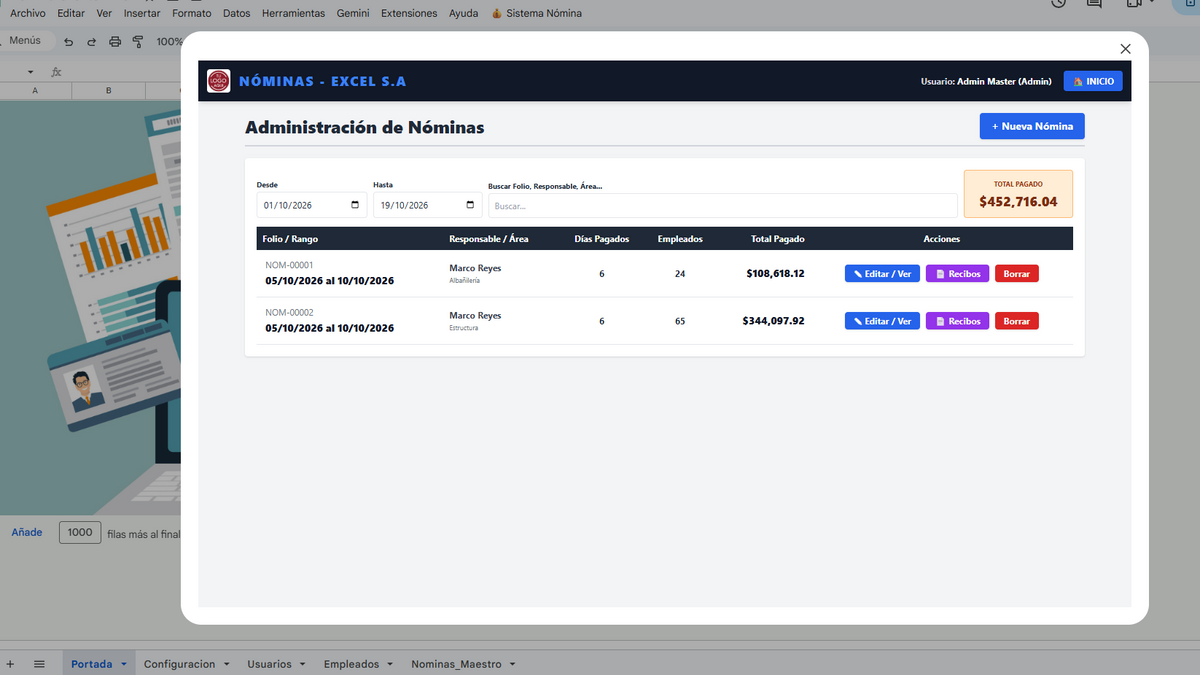Switch to the Usuarios sheet tab

269,664
